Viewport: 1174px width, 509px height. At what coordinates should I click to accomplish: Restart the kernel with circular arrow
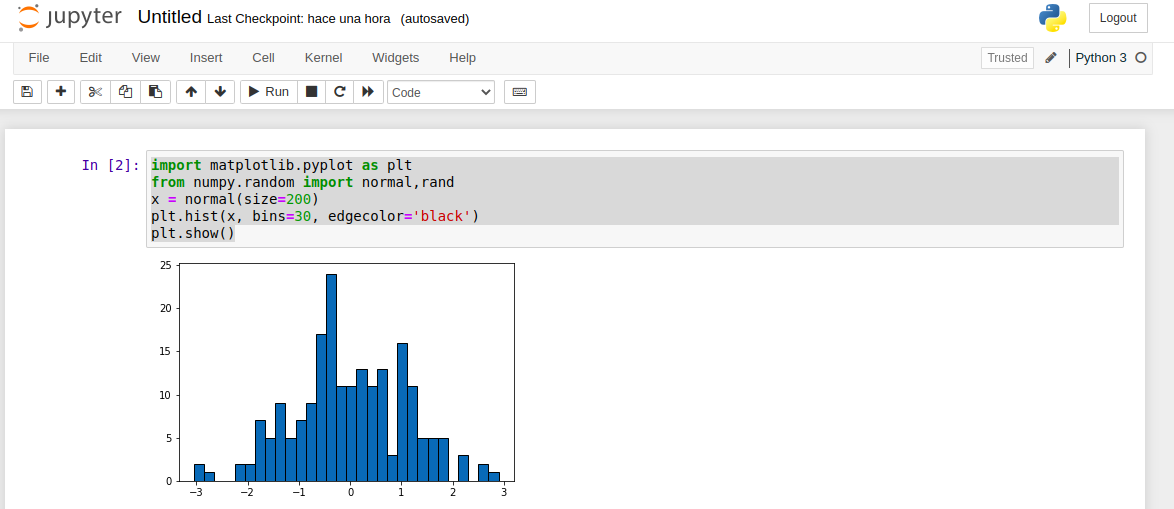pyautogui.click(x=340, y=92)
